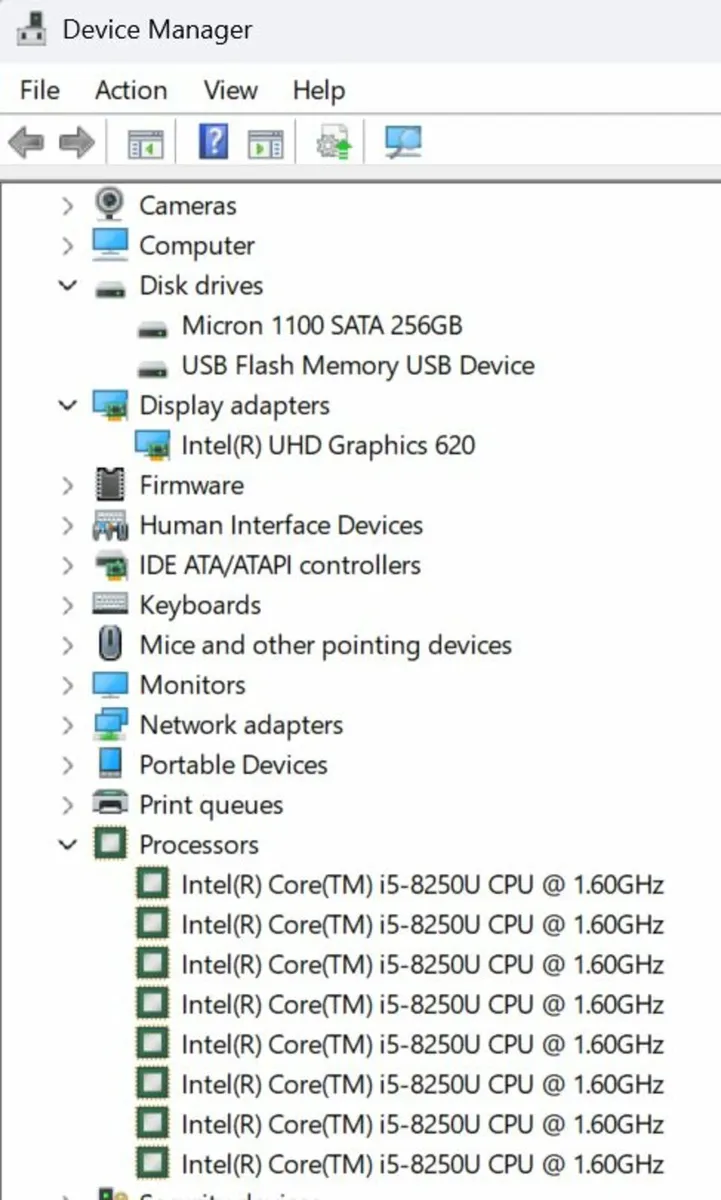
Task: Expand the Network adapters category
Action: 66,724
